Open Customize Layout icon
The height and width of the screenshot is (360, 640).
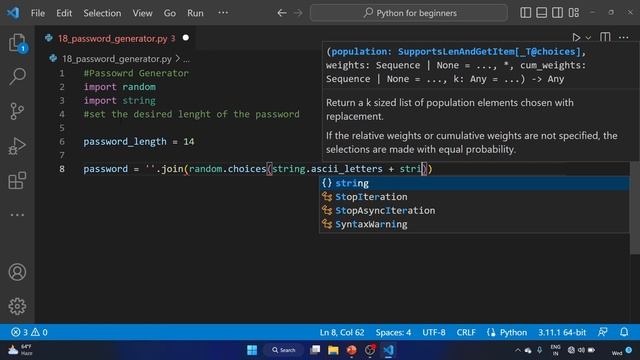click(574, 13)
